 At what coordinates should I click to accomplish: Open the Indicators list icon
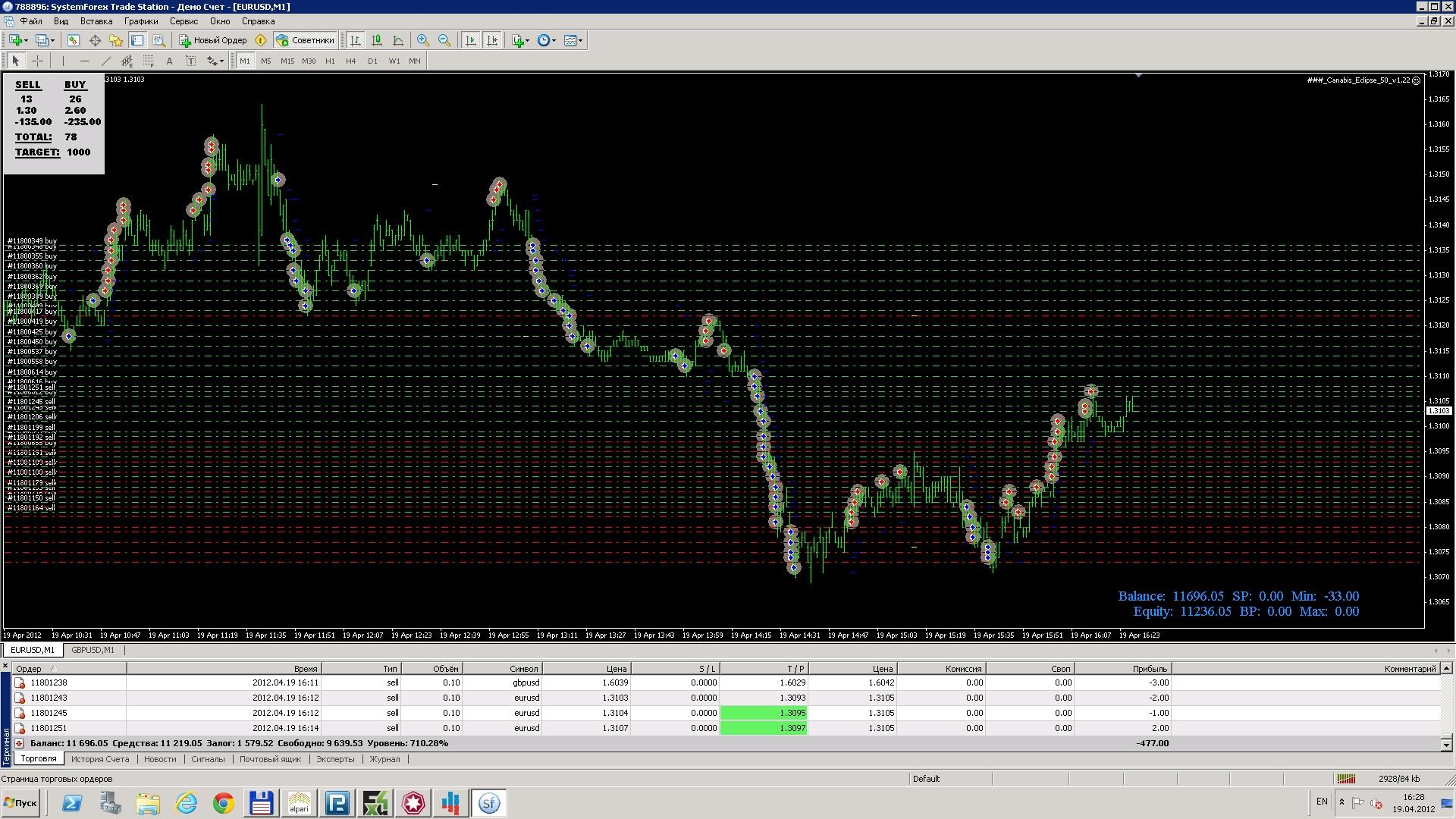coord(518,40)
